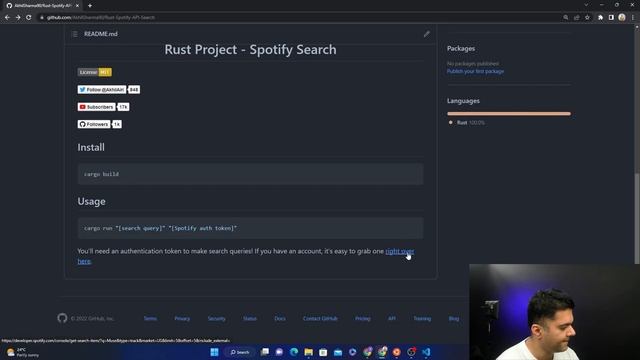Click the Usage heading
The height and width of the screenshot is (360, 640).
pyautogui.click(x=91, y=201)
